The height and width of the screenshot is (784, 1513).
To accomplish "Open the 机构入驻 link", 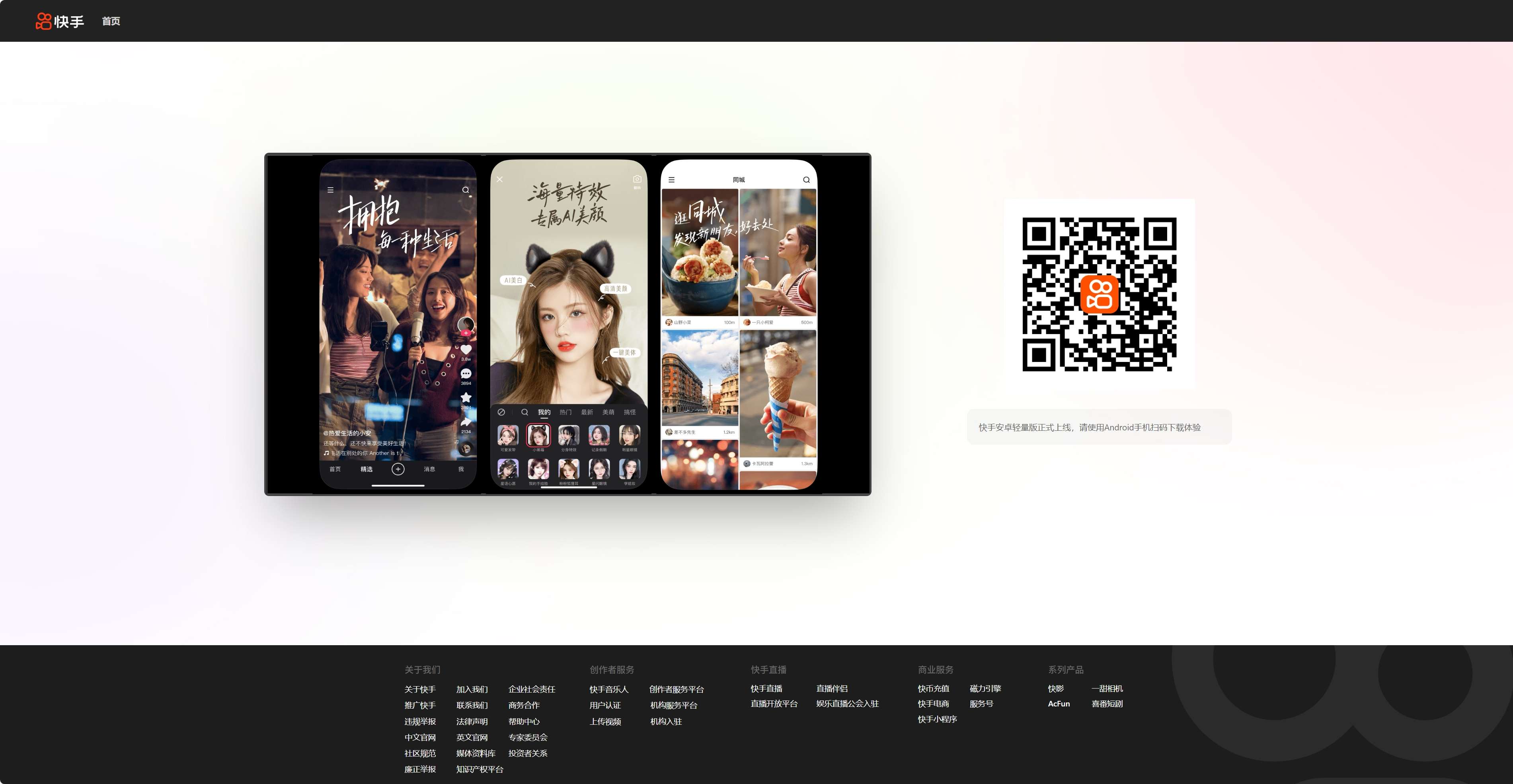I will (x=666, y=722).
